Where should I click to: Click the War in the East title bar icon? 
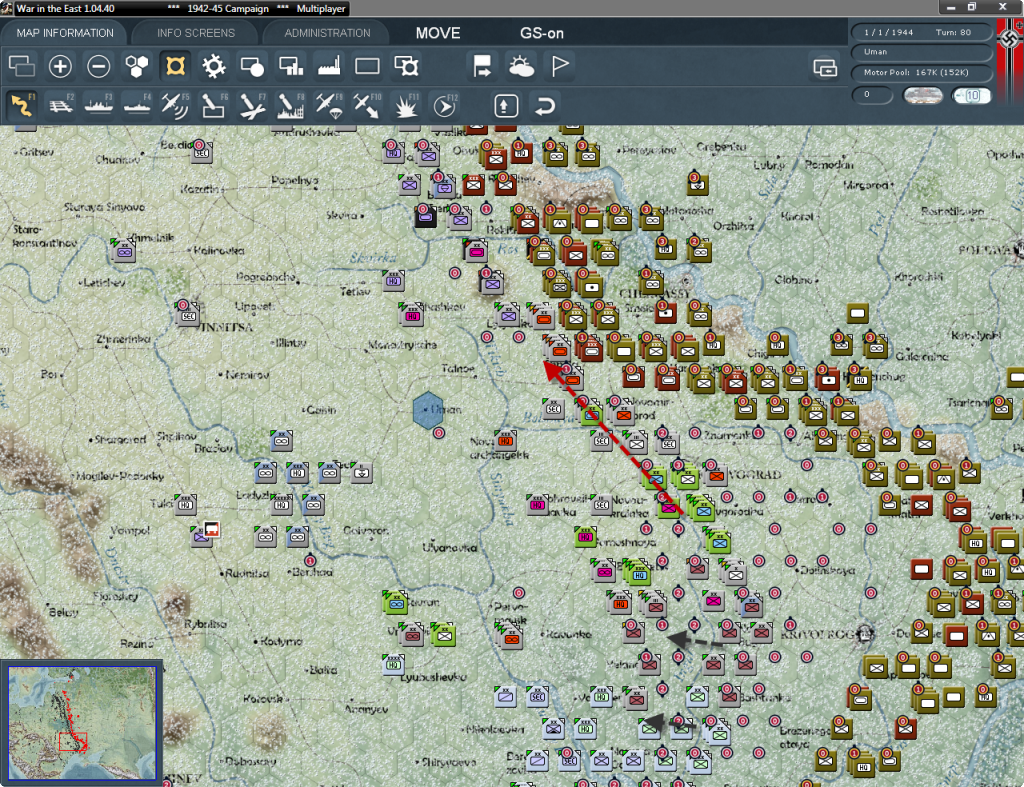7,8
